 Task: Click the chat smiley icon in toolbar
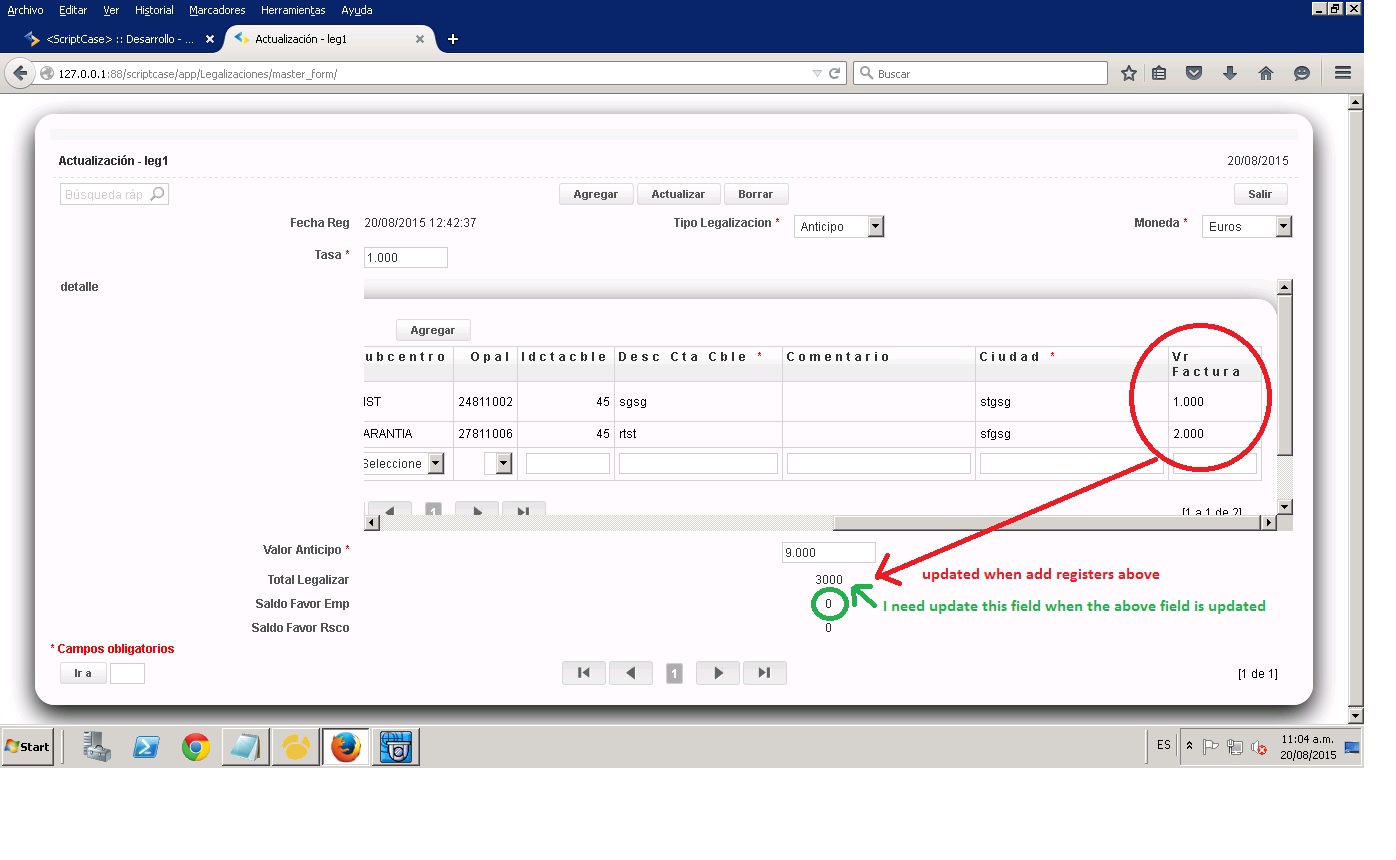1302,73
